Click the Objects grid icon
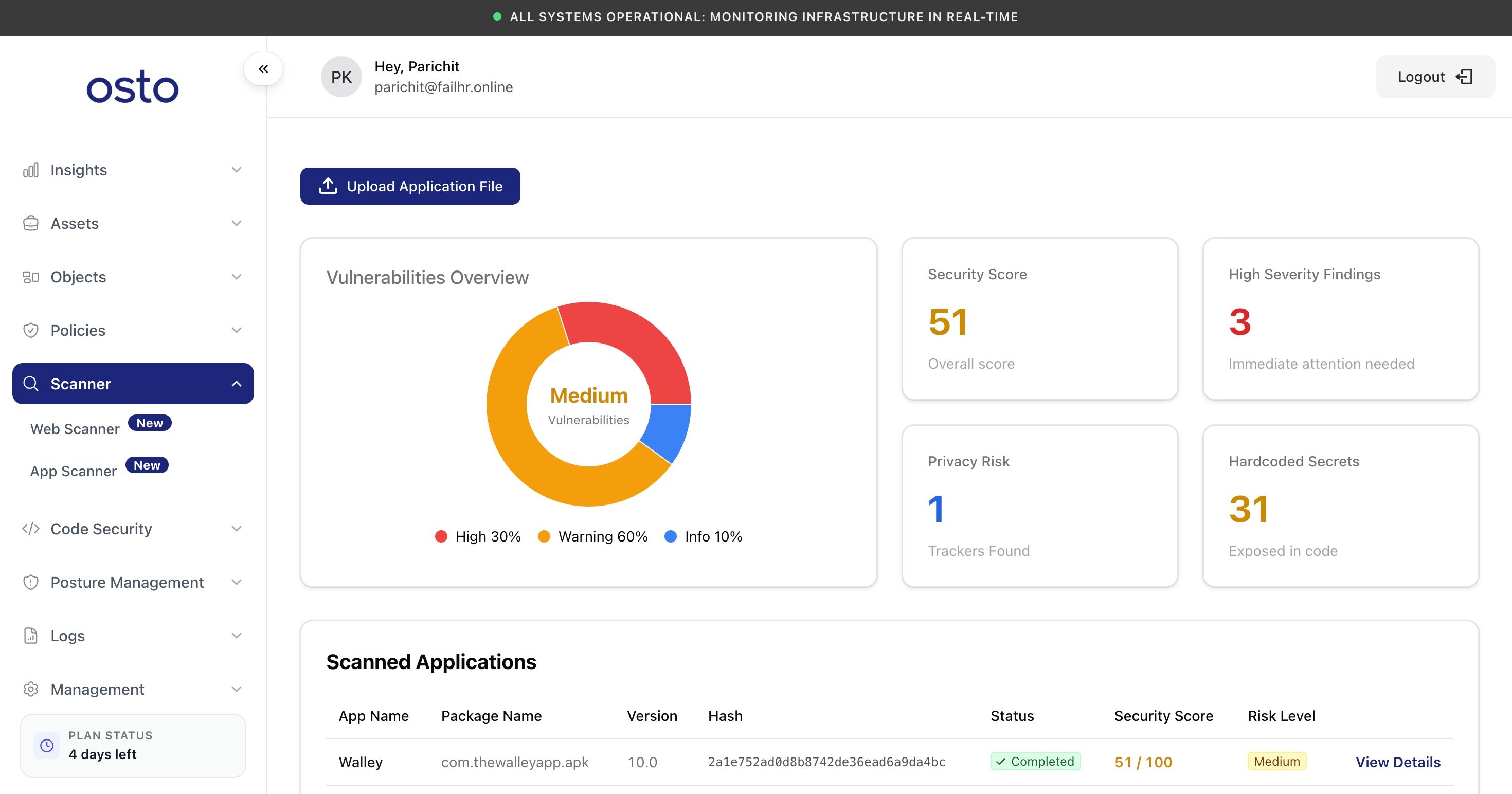Screen dimensions: 1512x794 (x=30, y=276)
